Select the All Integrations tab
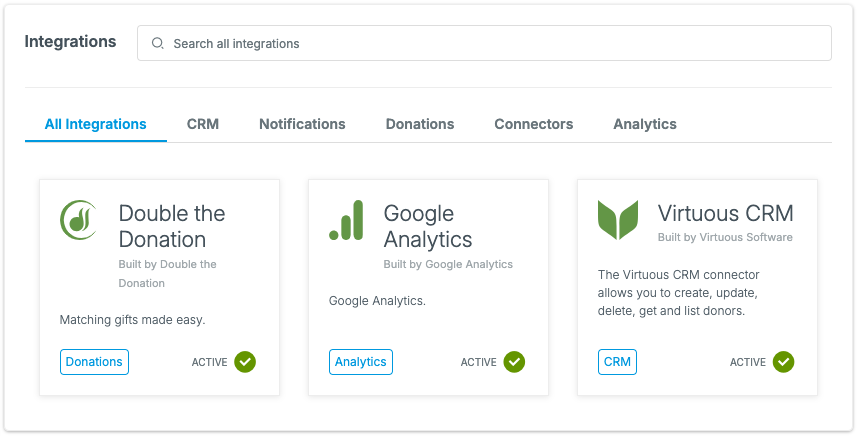The width and height of the screenshot is (857, 436). (x=96, y=124)
